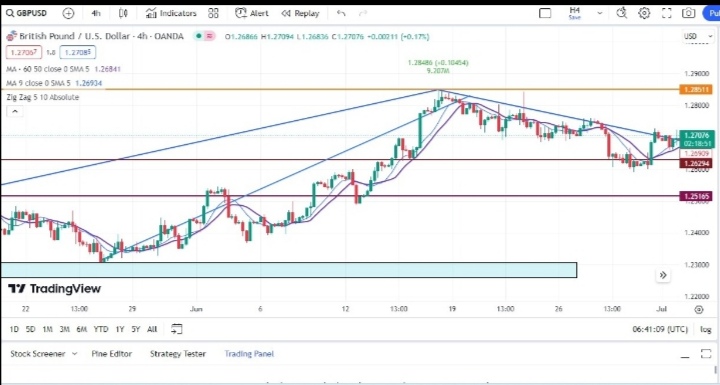Screen dimensions: 720x385
Task: Switch to the Pine Editor tab
Action: point(112,354)
